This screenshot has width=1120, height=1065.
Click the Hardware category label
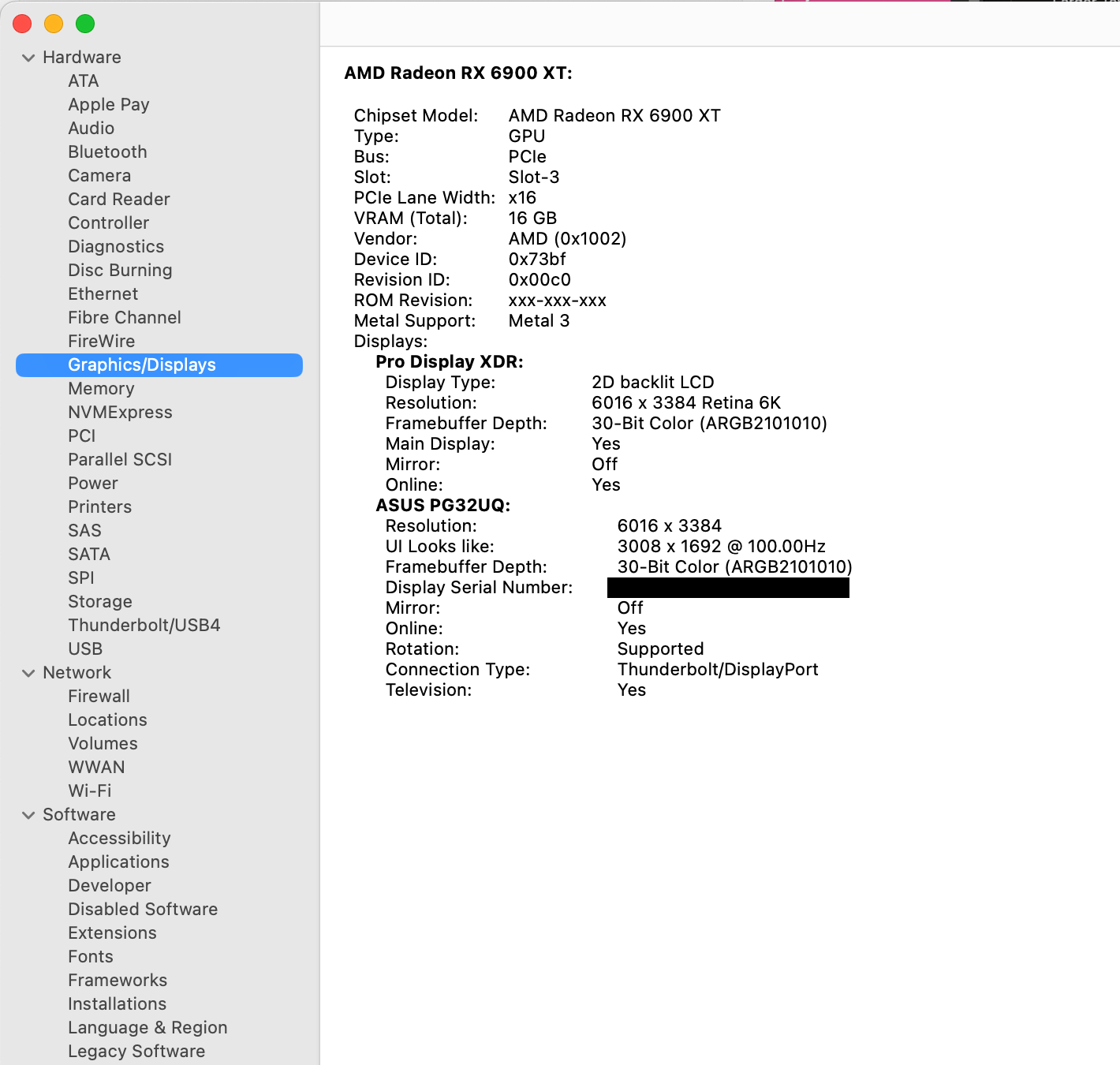tap(82, 58)
